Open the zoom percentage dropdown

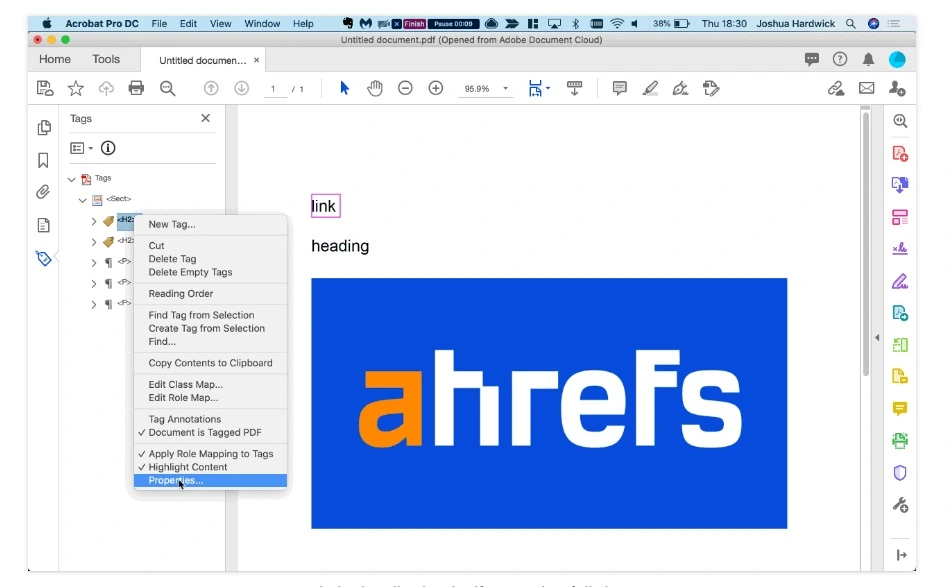505,88
